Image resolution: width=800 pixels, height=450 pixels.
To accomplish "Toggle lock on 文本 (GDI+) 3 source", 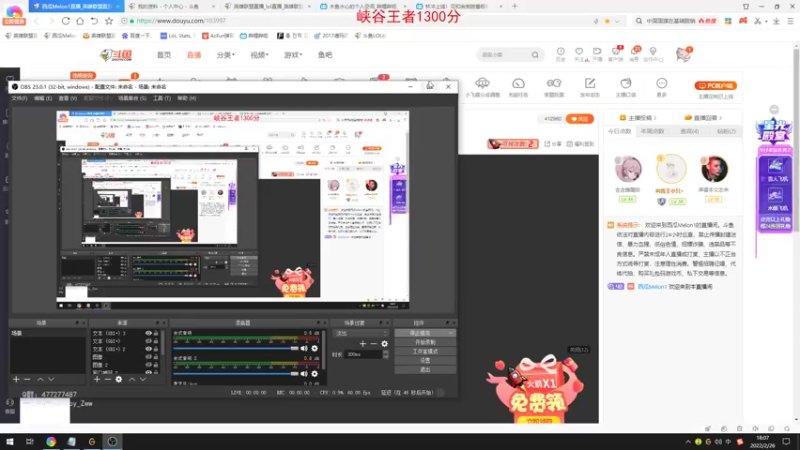I will pyautogui.click(x=156, y=333).
